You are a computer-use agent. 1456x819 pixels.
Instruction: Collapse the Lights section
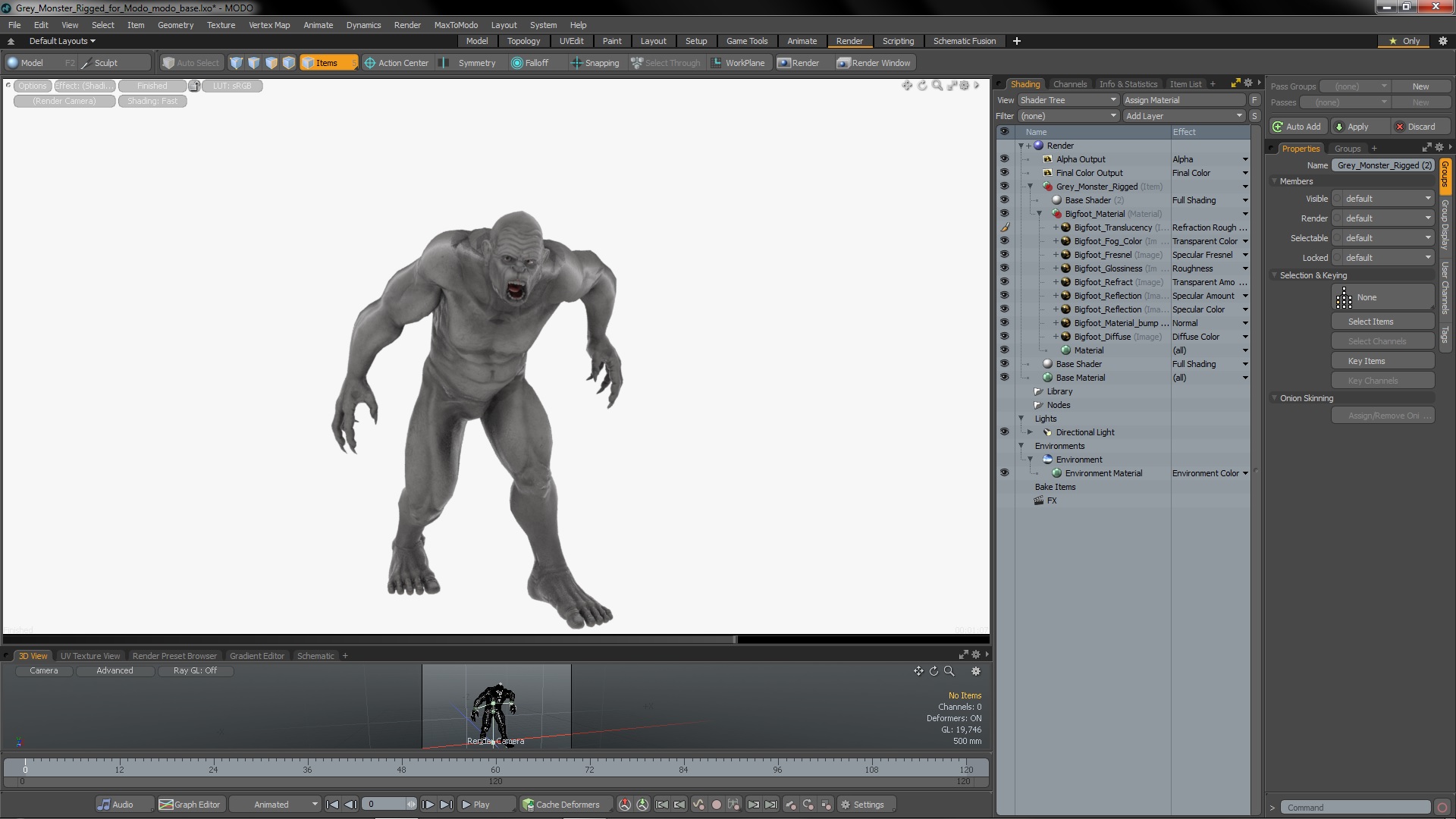point(1021,419)
